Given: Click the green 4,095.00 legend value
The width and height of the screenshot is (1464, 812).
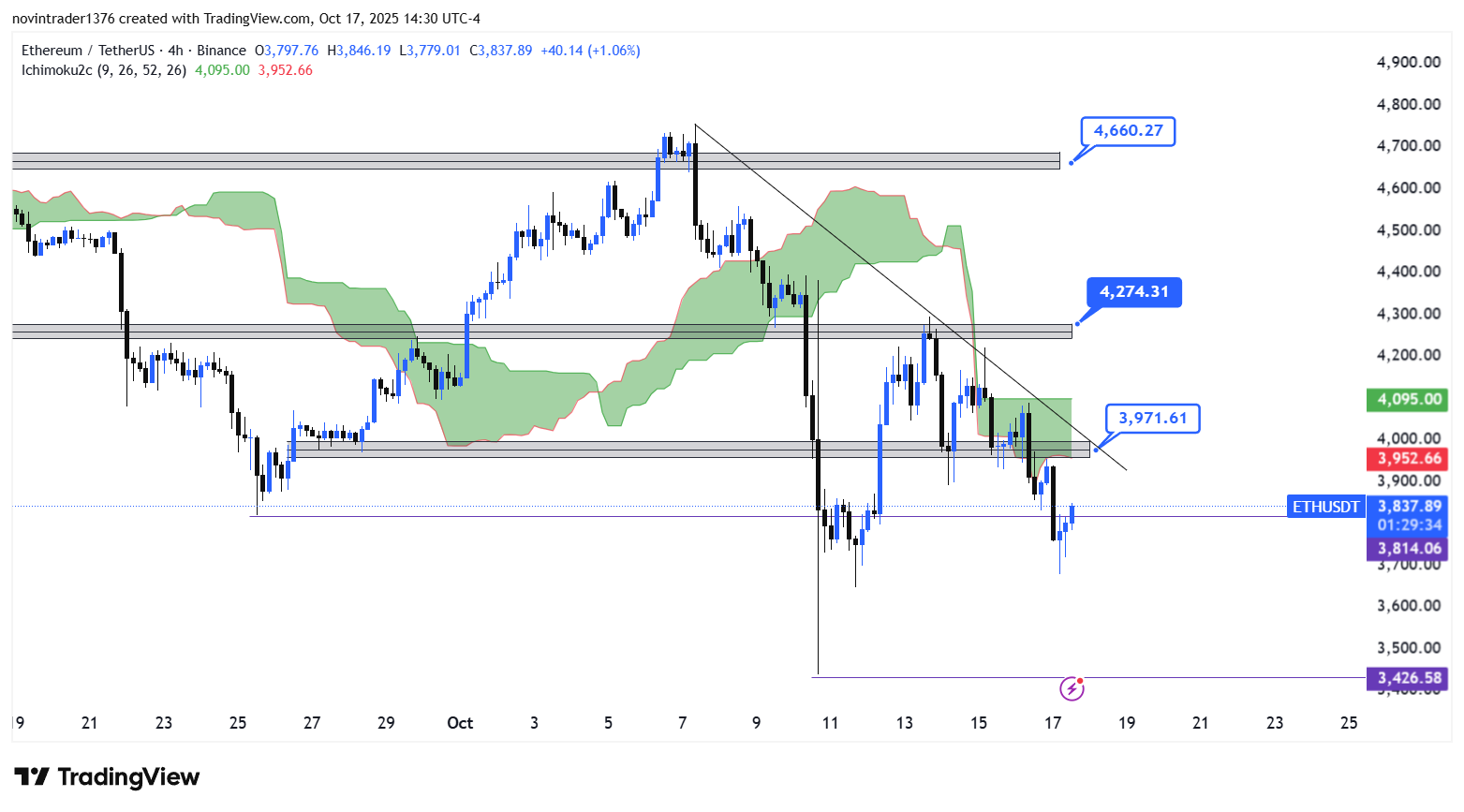Looking at the screenshot, I should [x=222, y=70].
